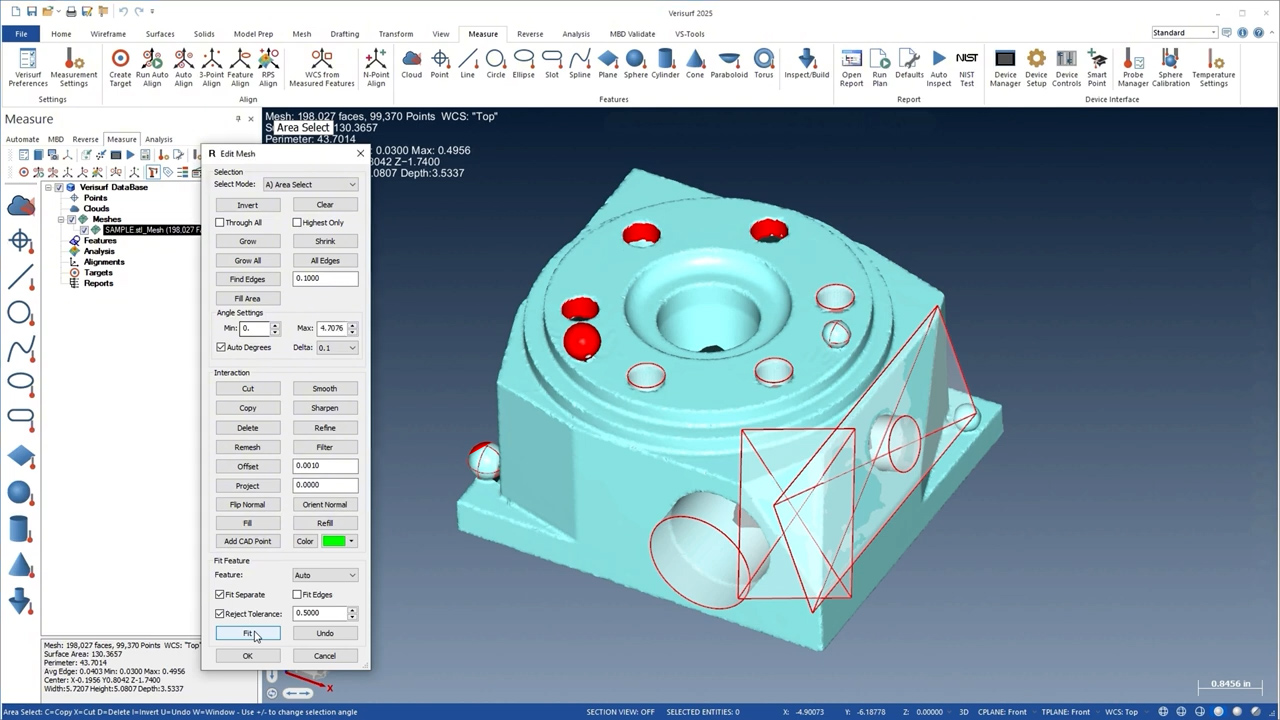Open Analysis tab in Measure panel
This screenshot has height=720, width=1280.
(158, 139)
